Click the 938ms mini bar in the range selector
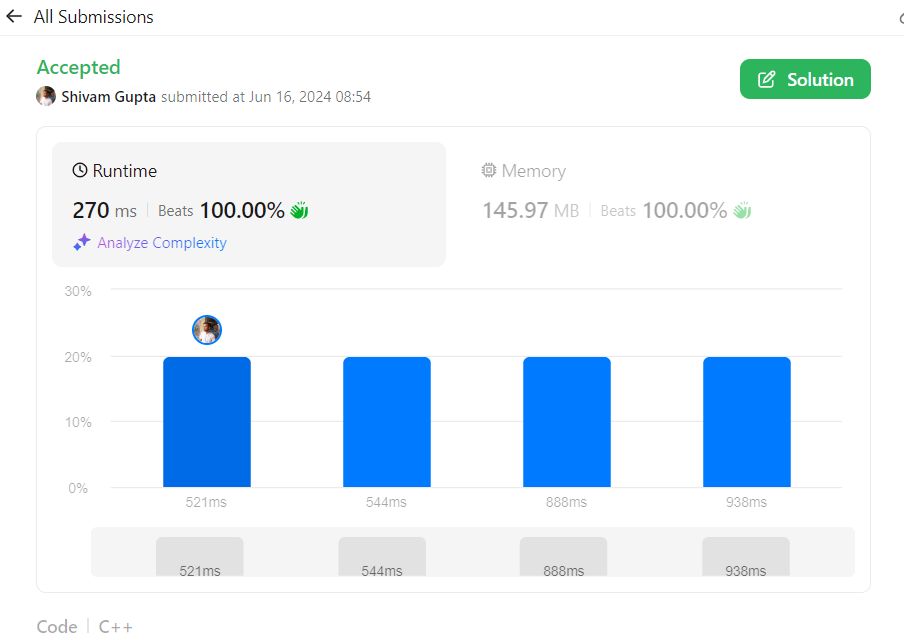Image resolution: width=904 pixels, height=634 pixels. pos(746,556)
